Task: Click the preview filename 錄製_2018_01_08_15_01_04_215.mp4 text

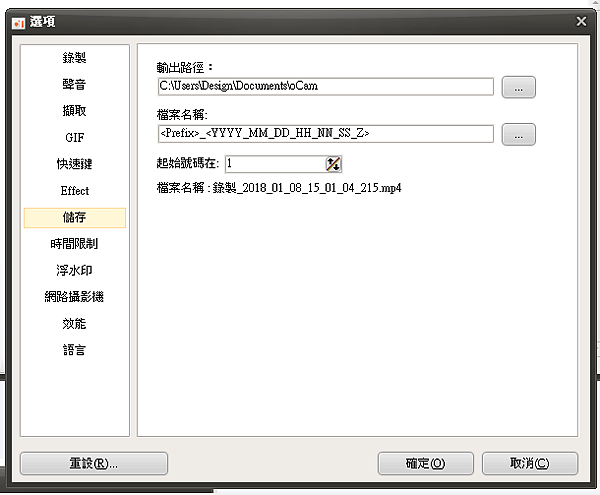Action: 307,188
